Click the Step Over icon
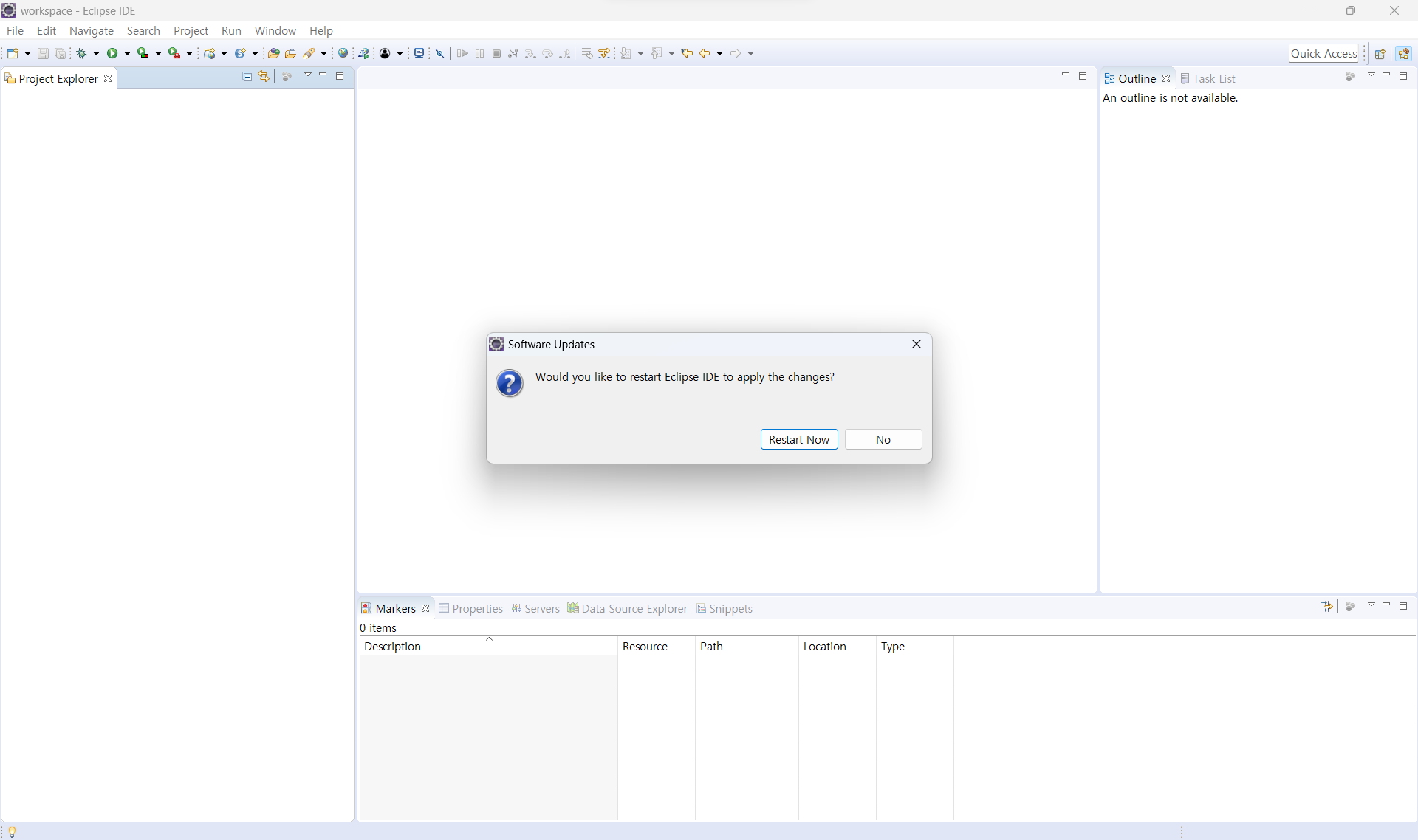The height and width of the screenshot is (840, 1418). pos(548,53)
